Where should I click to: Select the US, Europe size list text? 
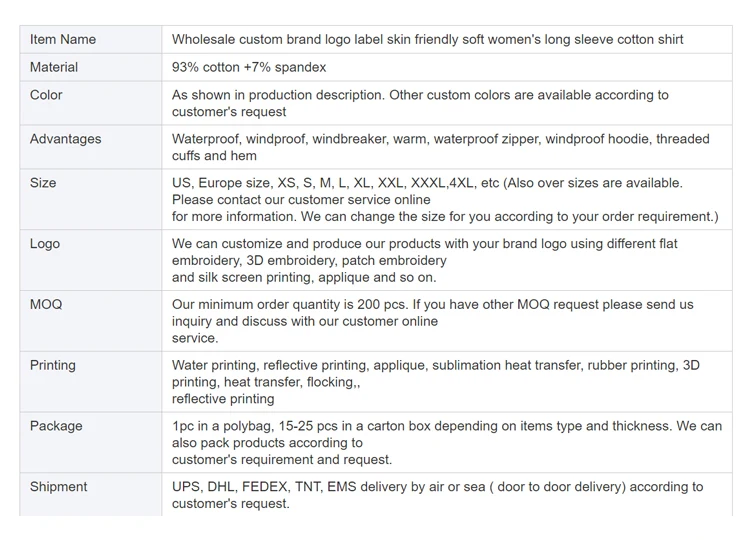(444, 199)
